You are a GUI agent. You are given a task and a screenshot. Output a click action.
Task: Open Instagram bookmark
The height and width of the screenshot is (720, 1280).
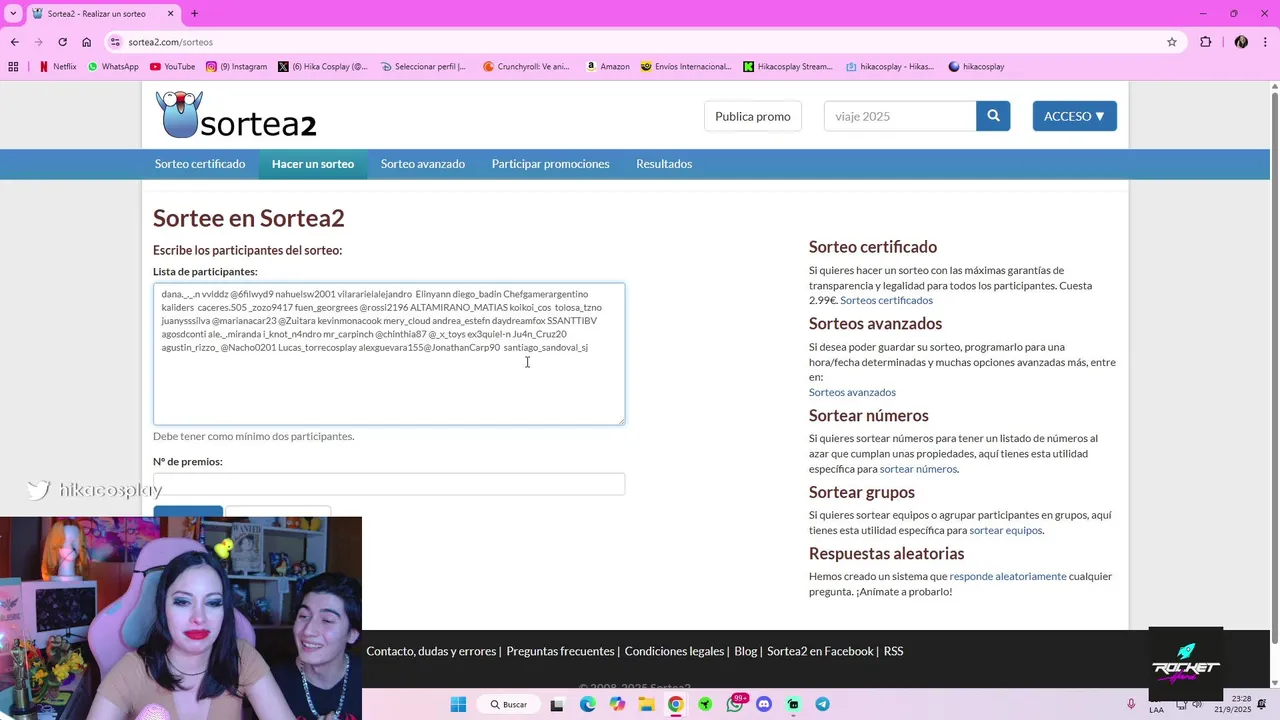pyautogui.click(x=236, y=67)
